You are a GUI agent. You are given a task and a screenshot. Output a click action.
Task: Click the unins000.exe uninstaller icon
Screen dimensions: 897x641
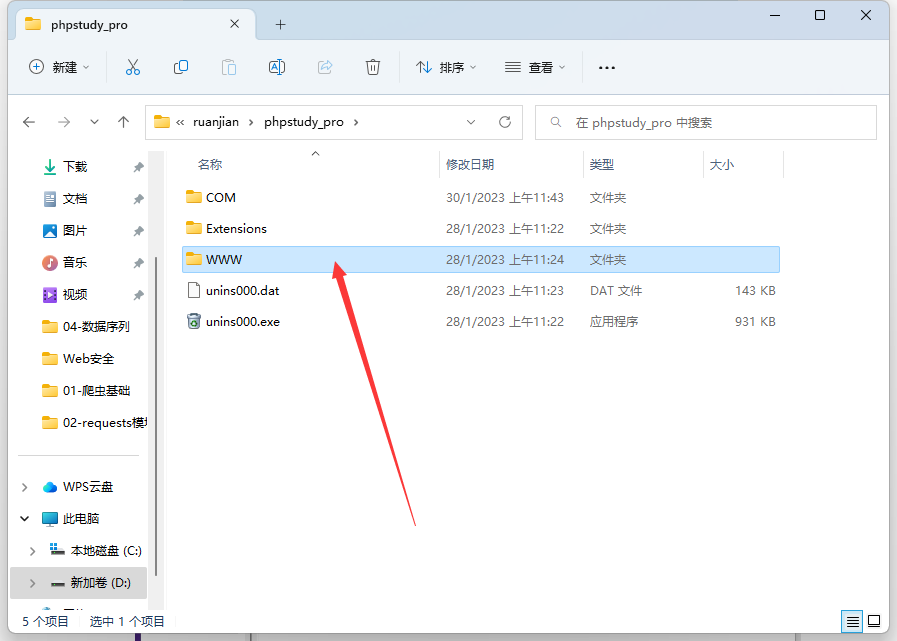(194, 321)
